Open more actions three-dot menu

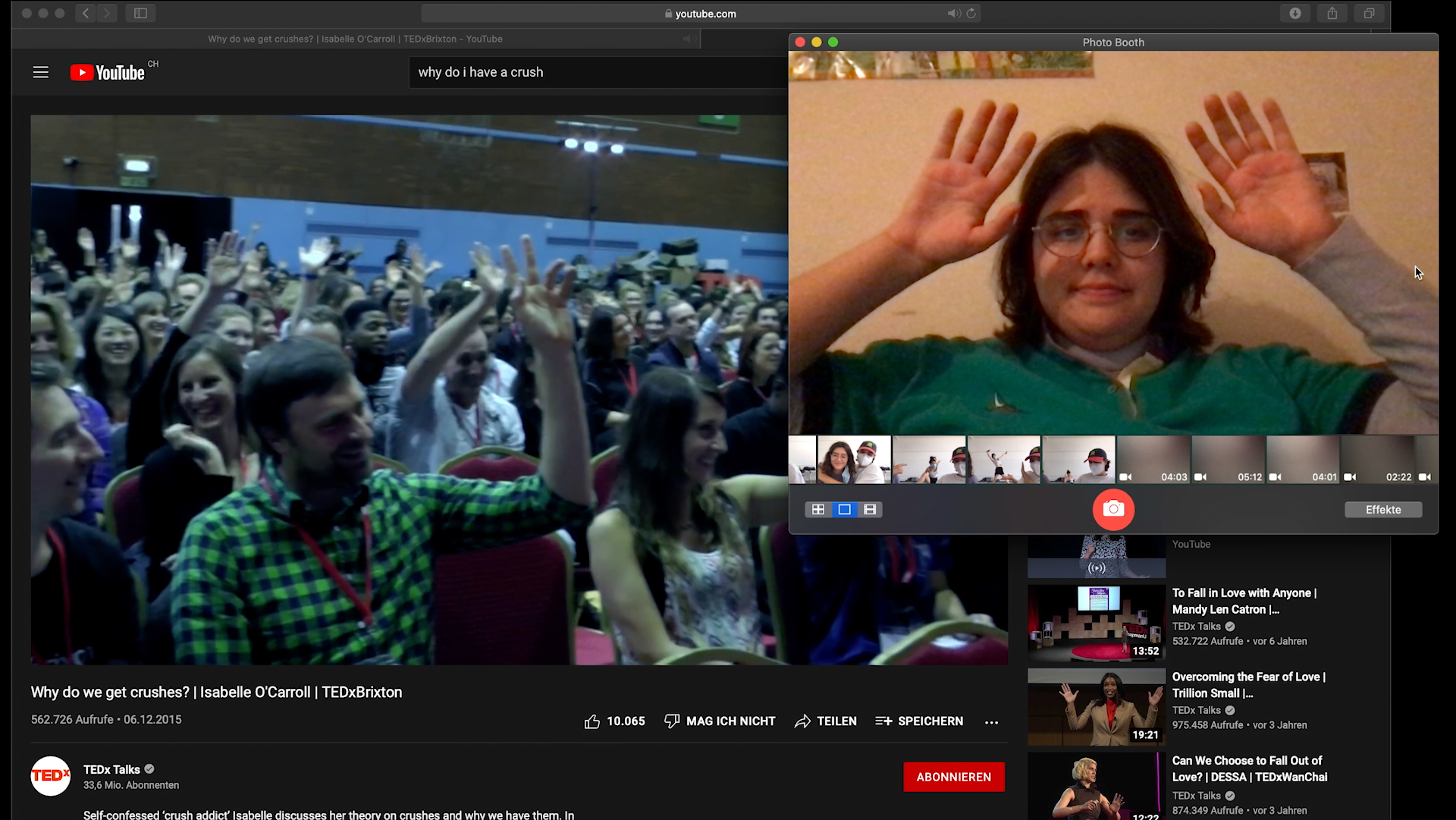pos(991,722)
